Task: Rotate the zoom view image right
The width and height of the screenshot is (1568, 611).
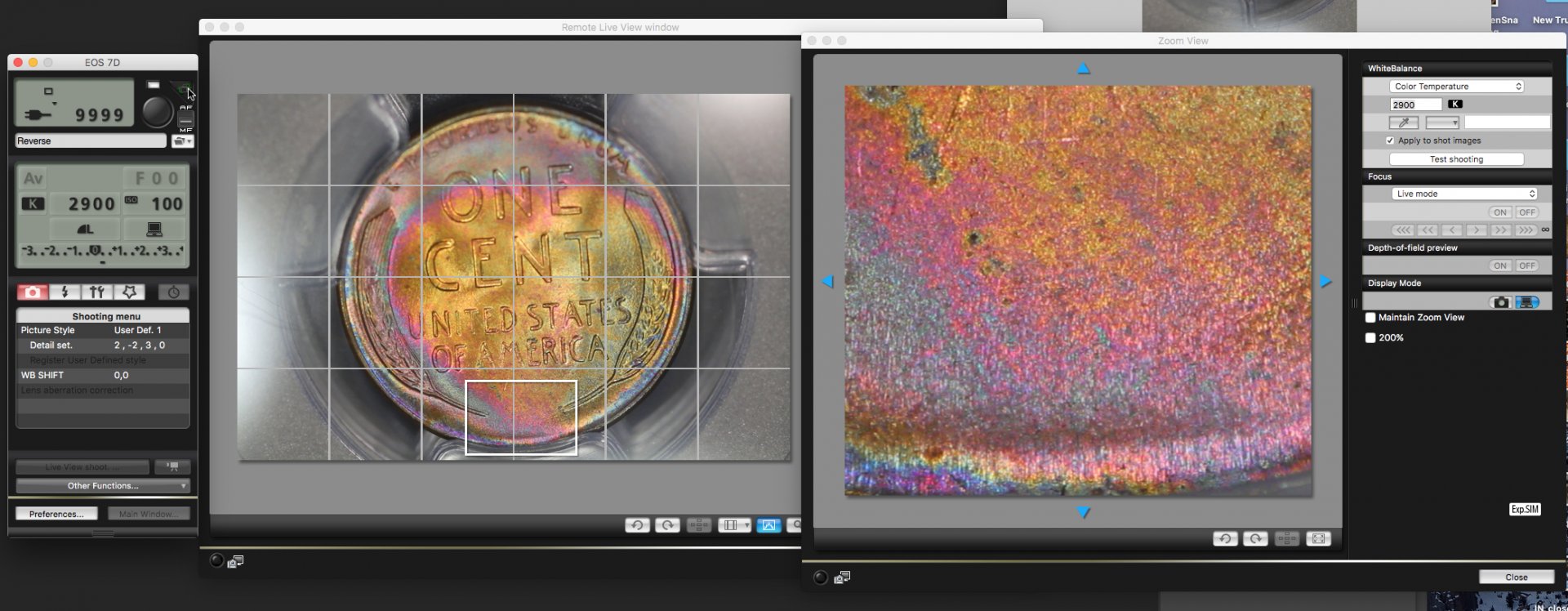Action: pyautogui.click(x=1255, y=538)
